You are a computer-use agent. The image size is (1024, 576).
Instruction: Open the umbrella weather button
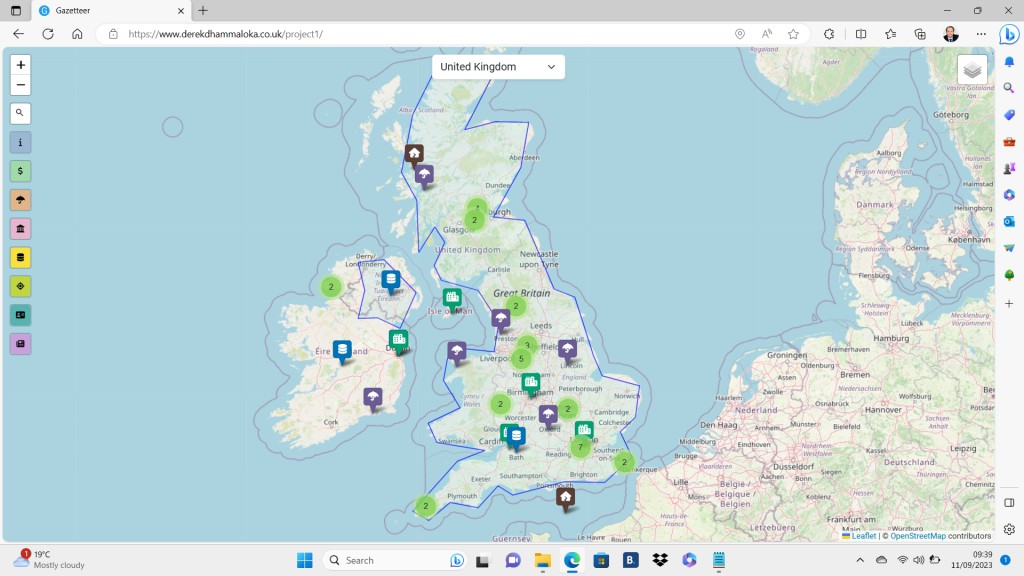tap(21, 200)
